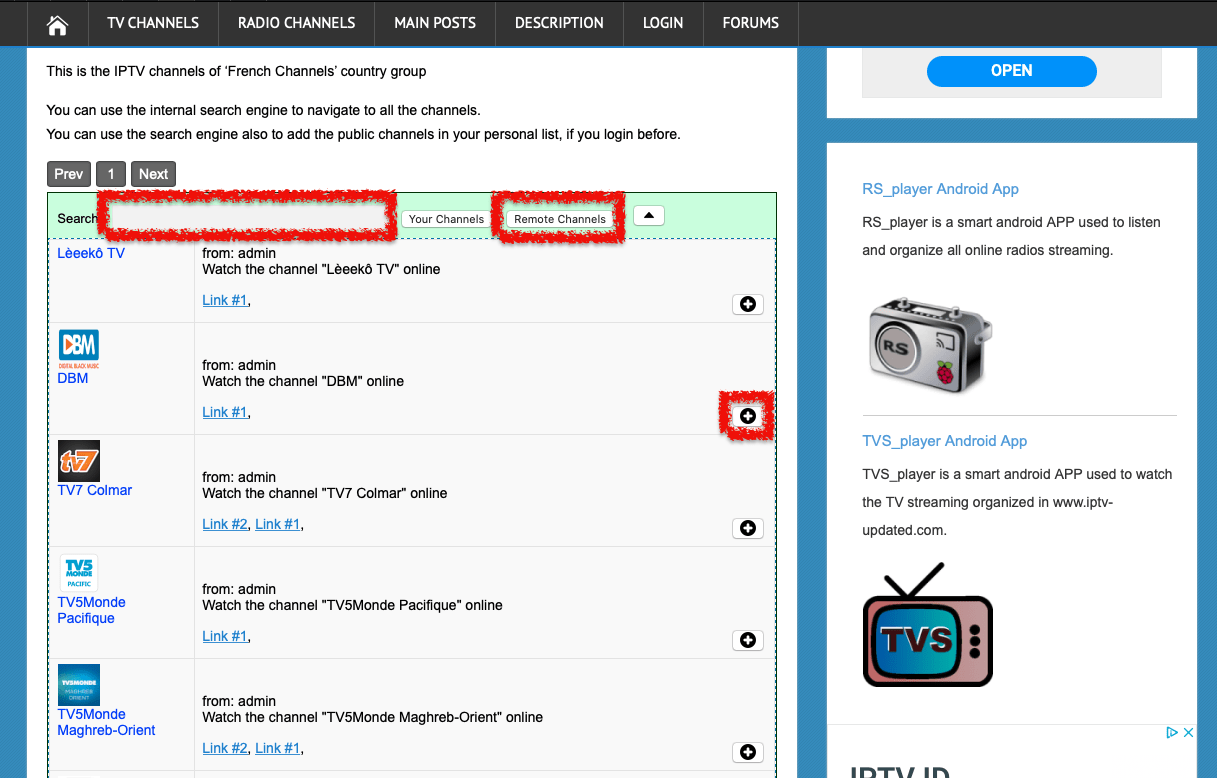Add TV5Monde Maghreb-Orient using its plus icon
Viewport: 1217px width, 778px height.
(747, 752)
